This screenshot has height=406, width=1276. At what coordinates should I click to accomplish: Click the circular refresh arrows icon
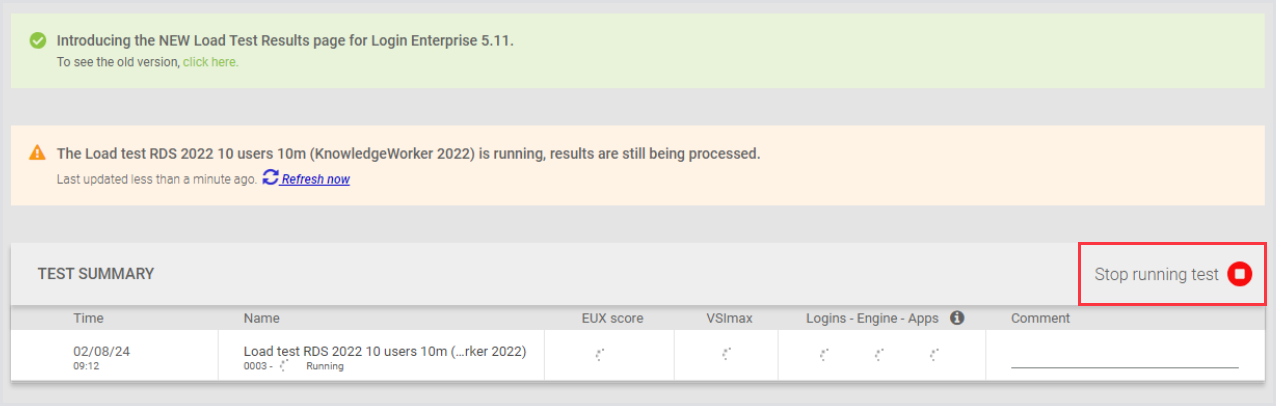click(x=270, y=178)
